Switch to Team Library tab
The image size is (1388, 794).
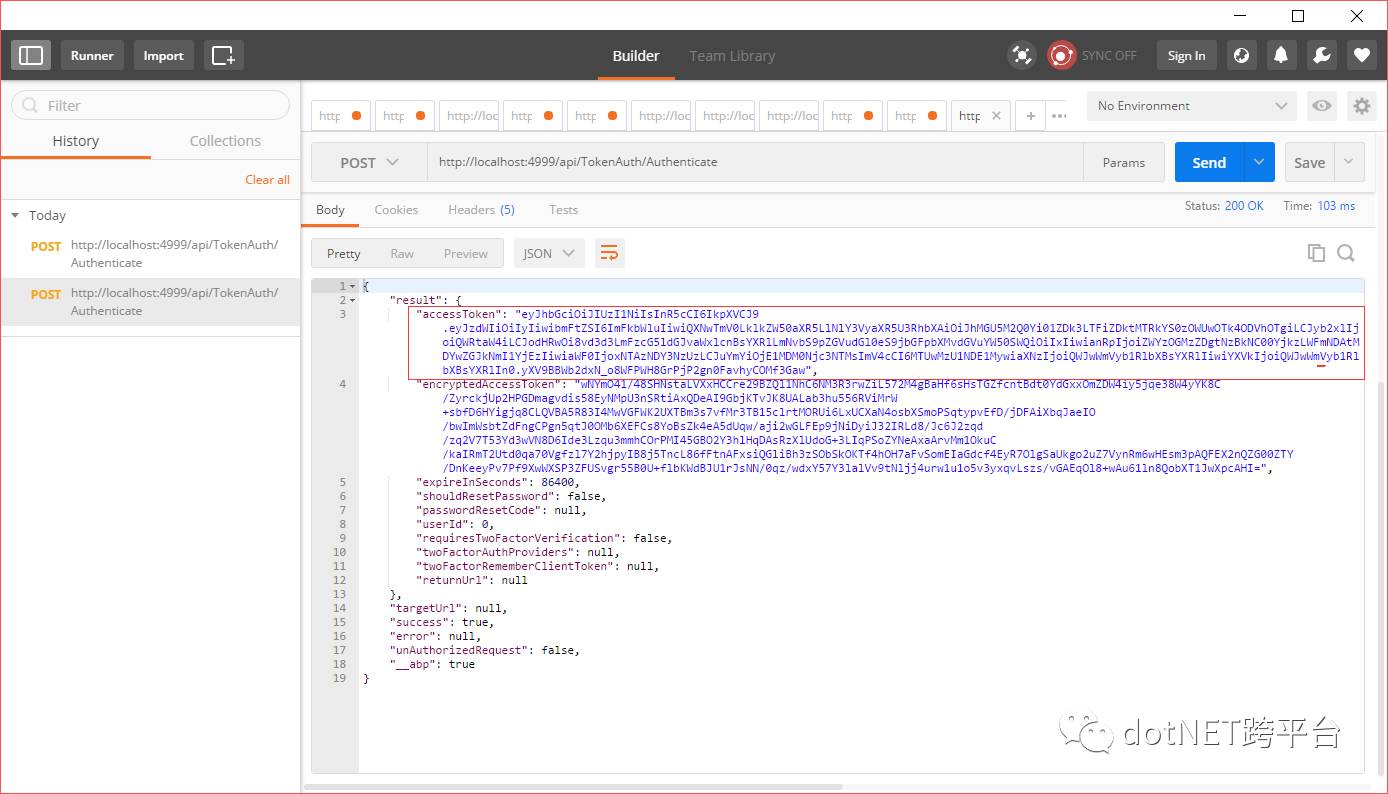click(732, 55)
